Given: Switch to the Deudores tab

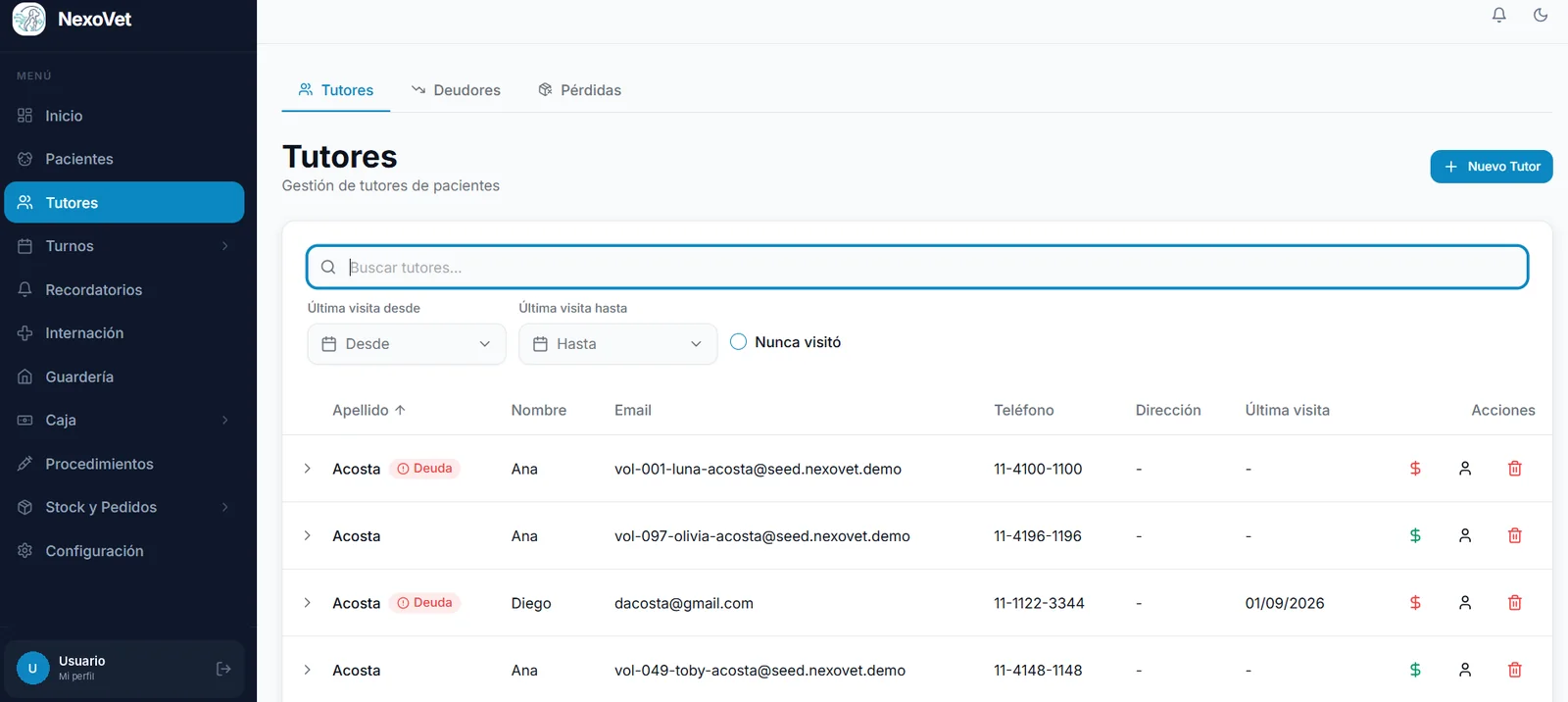Looking at the screenshot, I should point(456,90).
